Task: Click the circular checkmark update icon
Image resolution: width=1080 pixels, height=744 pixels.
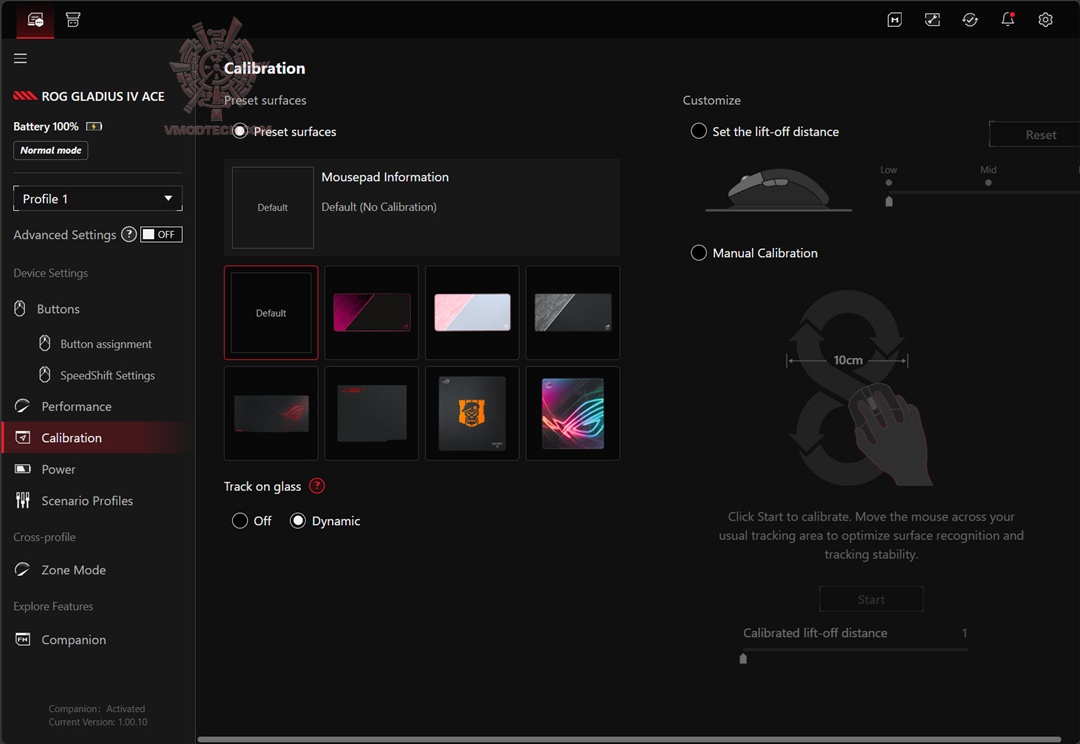Action: 970,20
